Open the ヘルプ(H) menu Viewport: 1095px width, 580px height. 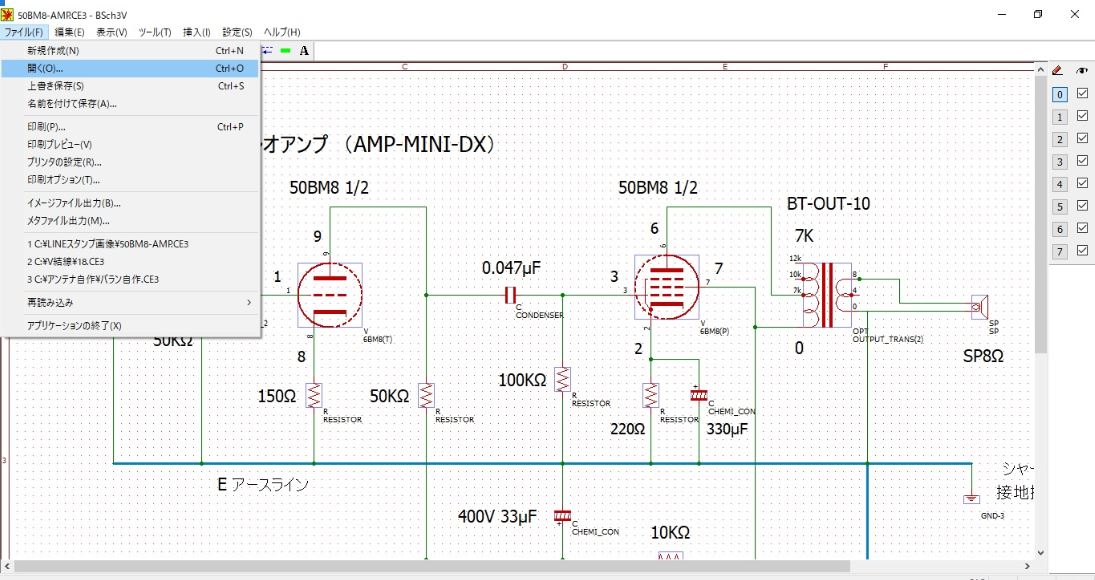(x=275, y=31)
